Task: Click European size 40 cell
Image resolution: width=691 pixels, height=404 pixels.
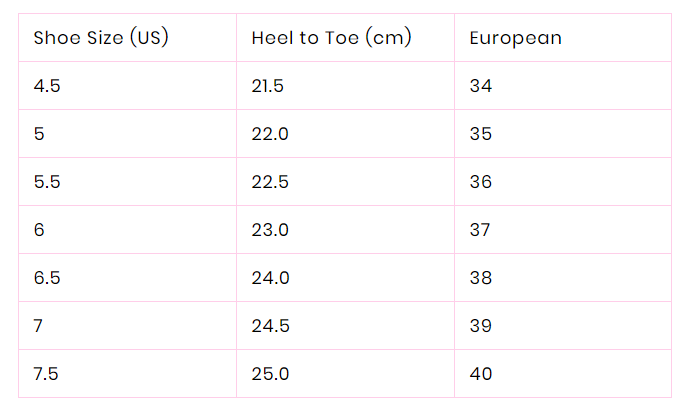Action: (x=481, y=374)
